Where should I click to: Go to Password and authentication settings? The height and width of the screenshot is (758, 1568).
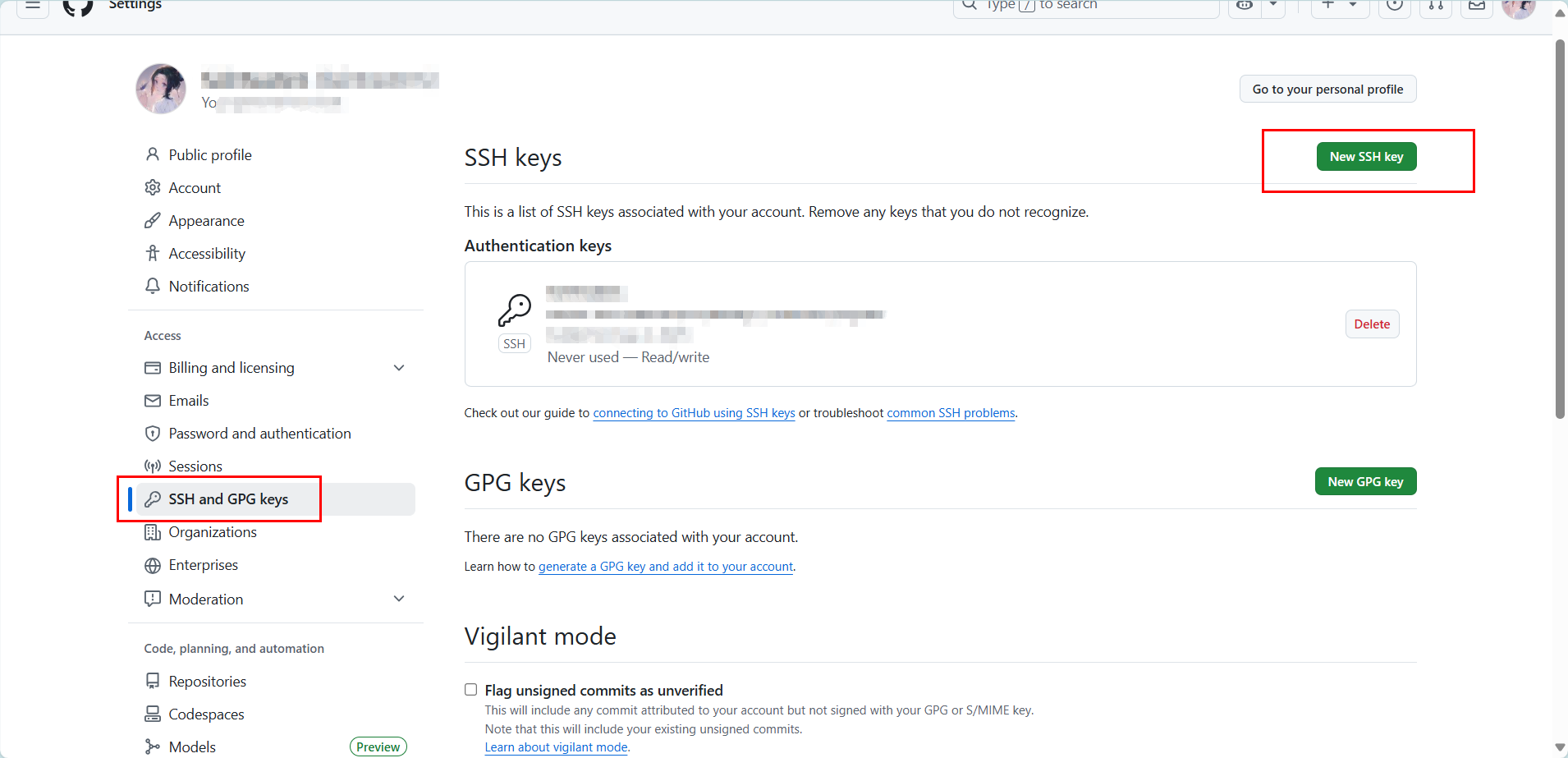(x=259, y=434)
